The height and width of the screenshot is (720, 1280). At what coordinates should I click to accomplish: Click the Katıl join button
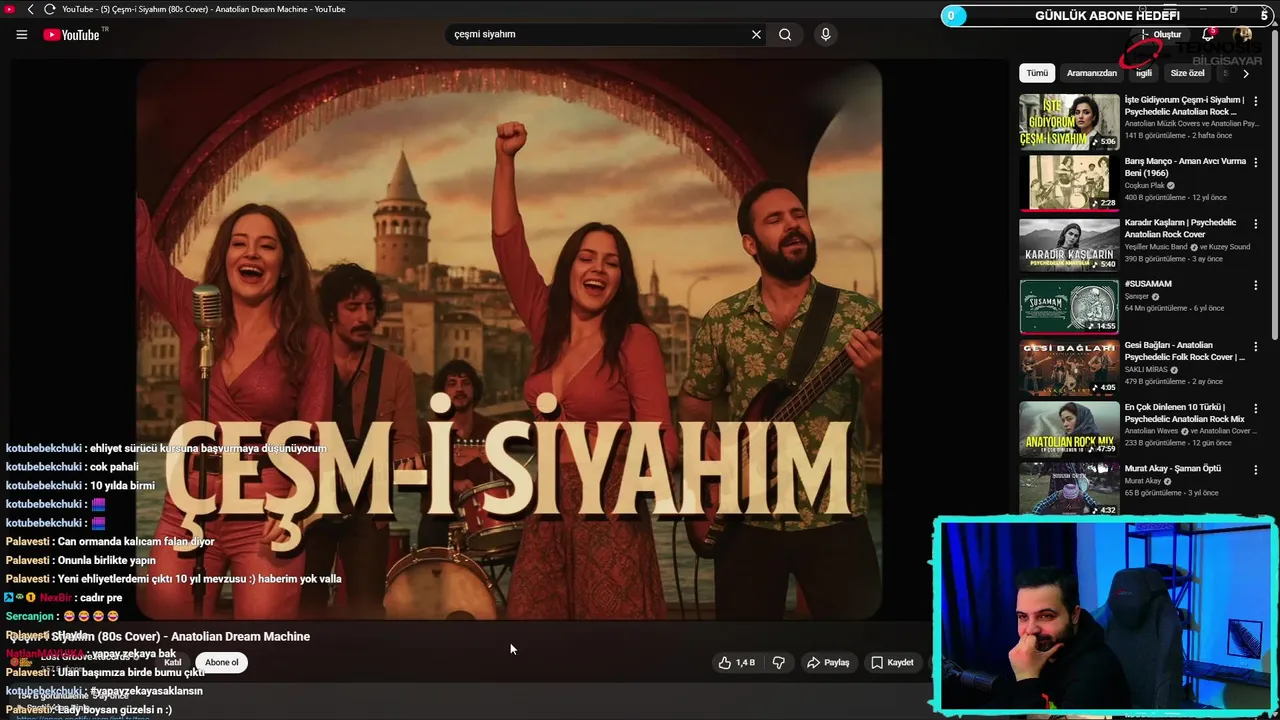(173, 662)
